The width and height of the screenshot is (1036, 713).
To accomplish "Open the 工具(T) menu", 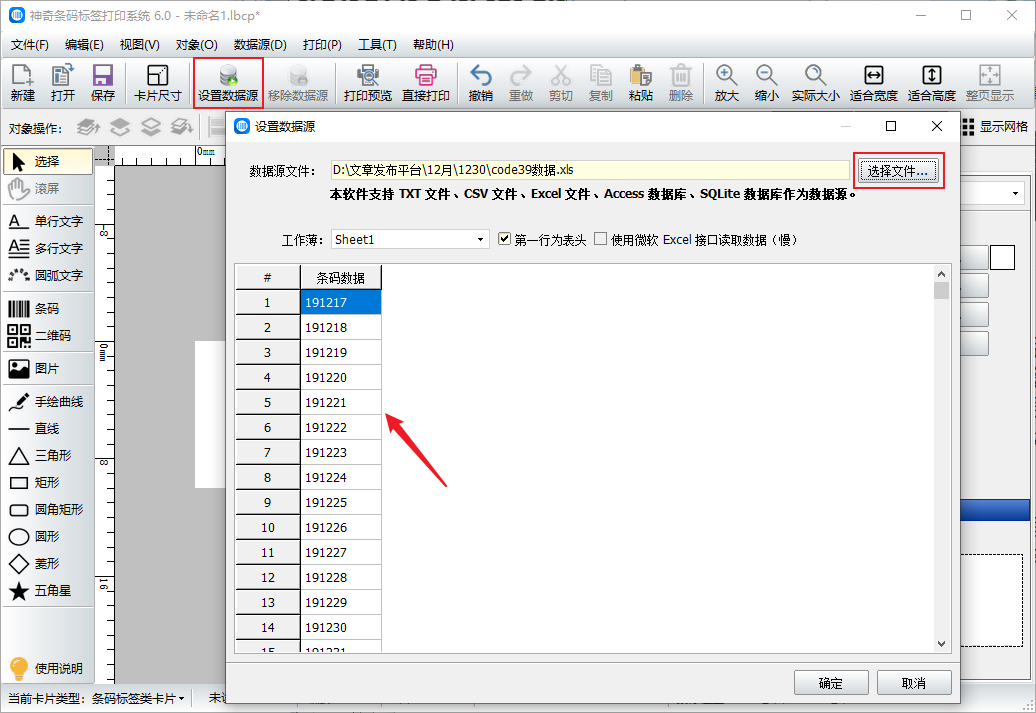I will click(x=377, y=45).
